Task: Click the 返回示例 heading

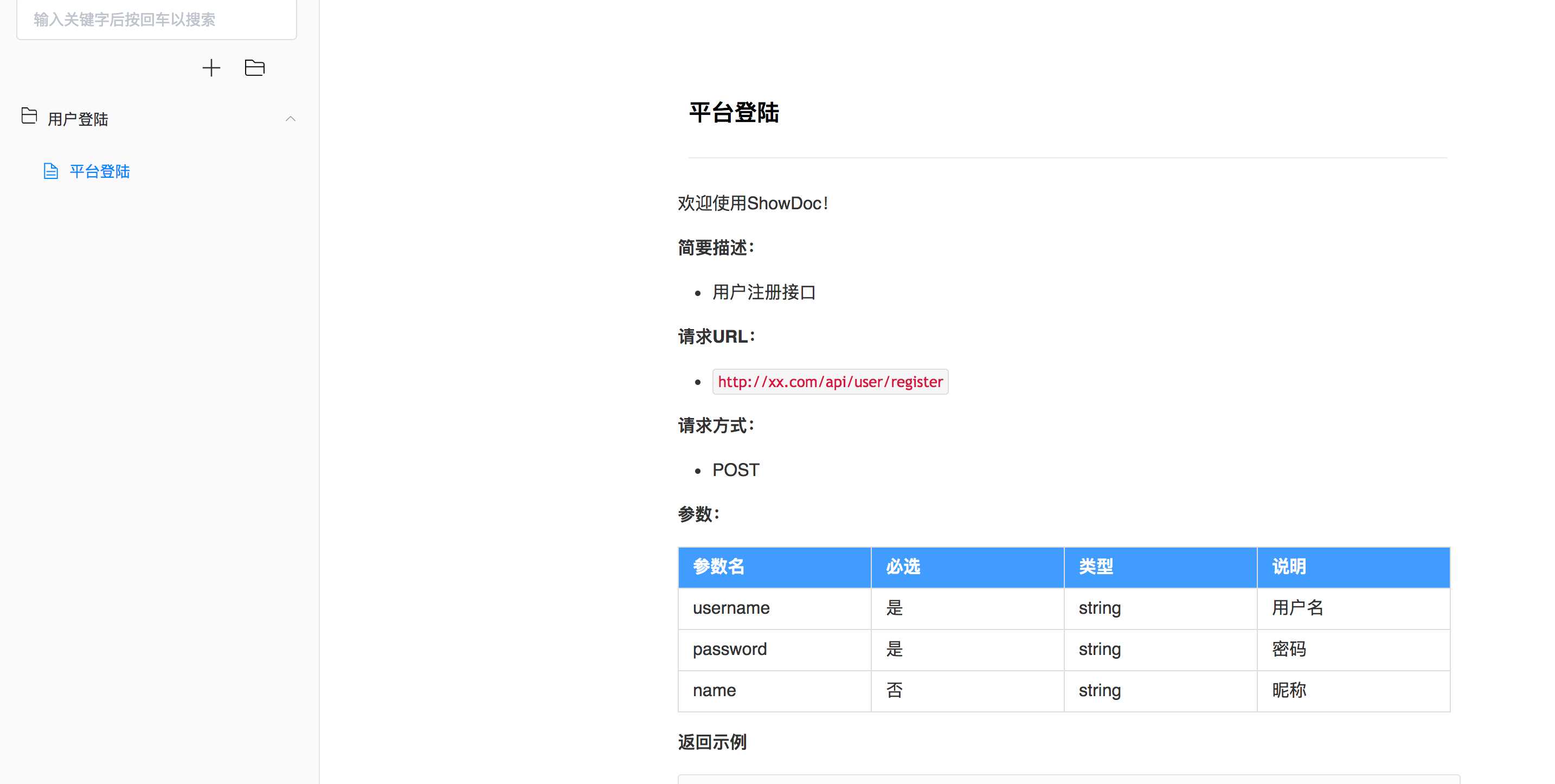Action: tap(712, 742)
